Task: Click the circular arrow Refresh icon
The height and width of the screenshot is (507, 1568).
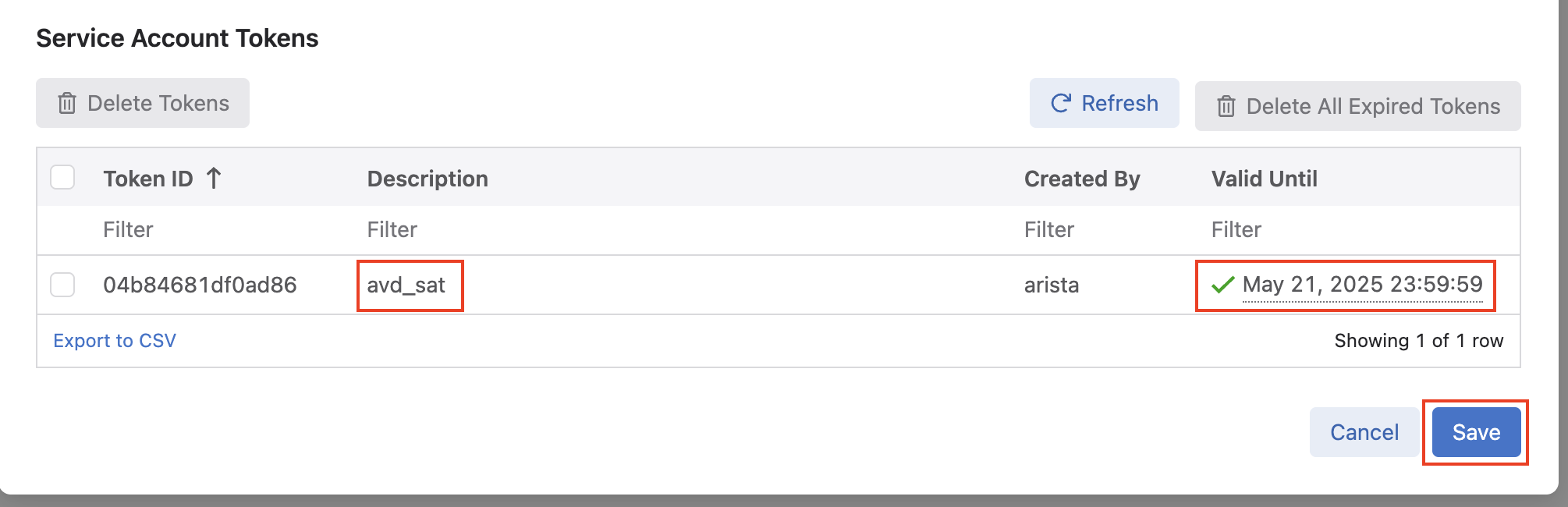Action: [1061, 103]
